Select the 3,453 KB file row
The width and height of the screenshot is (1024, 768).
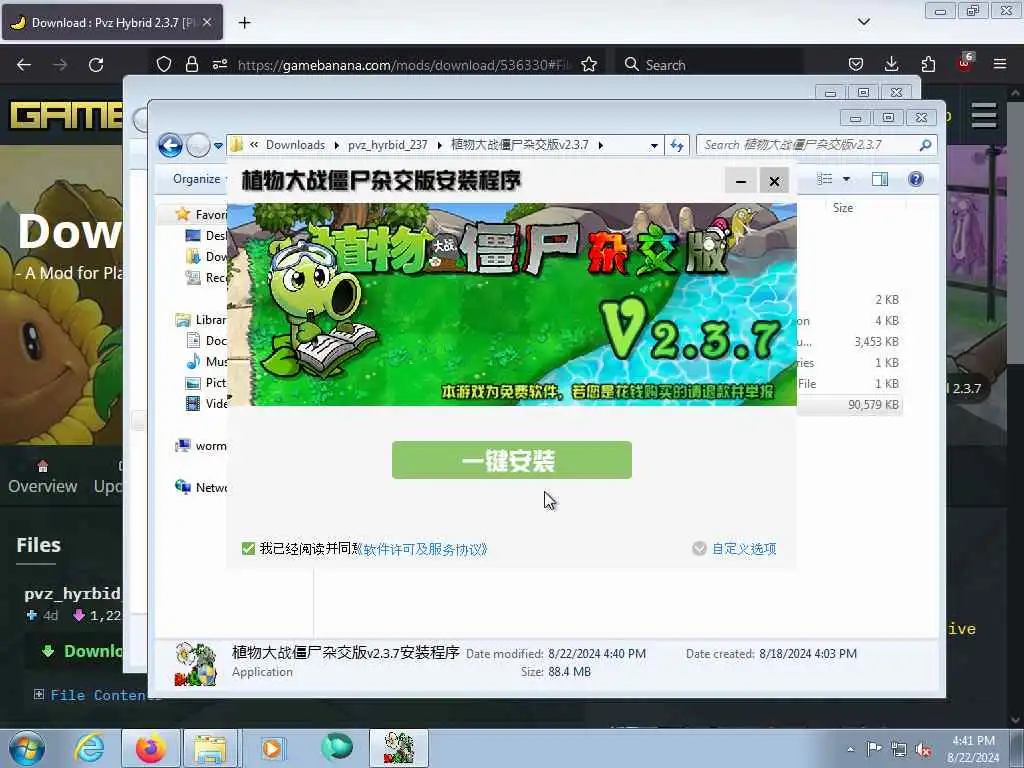(x=849, y=342)
